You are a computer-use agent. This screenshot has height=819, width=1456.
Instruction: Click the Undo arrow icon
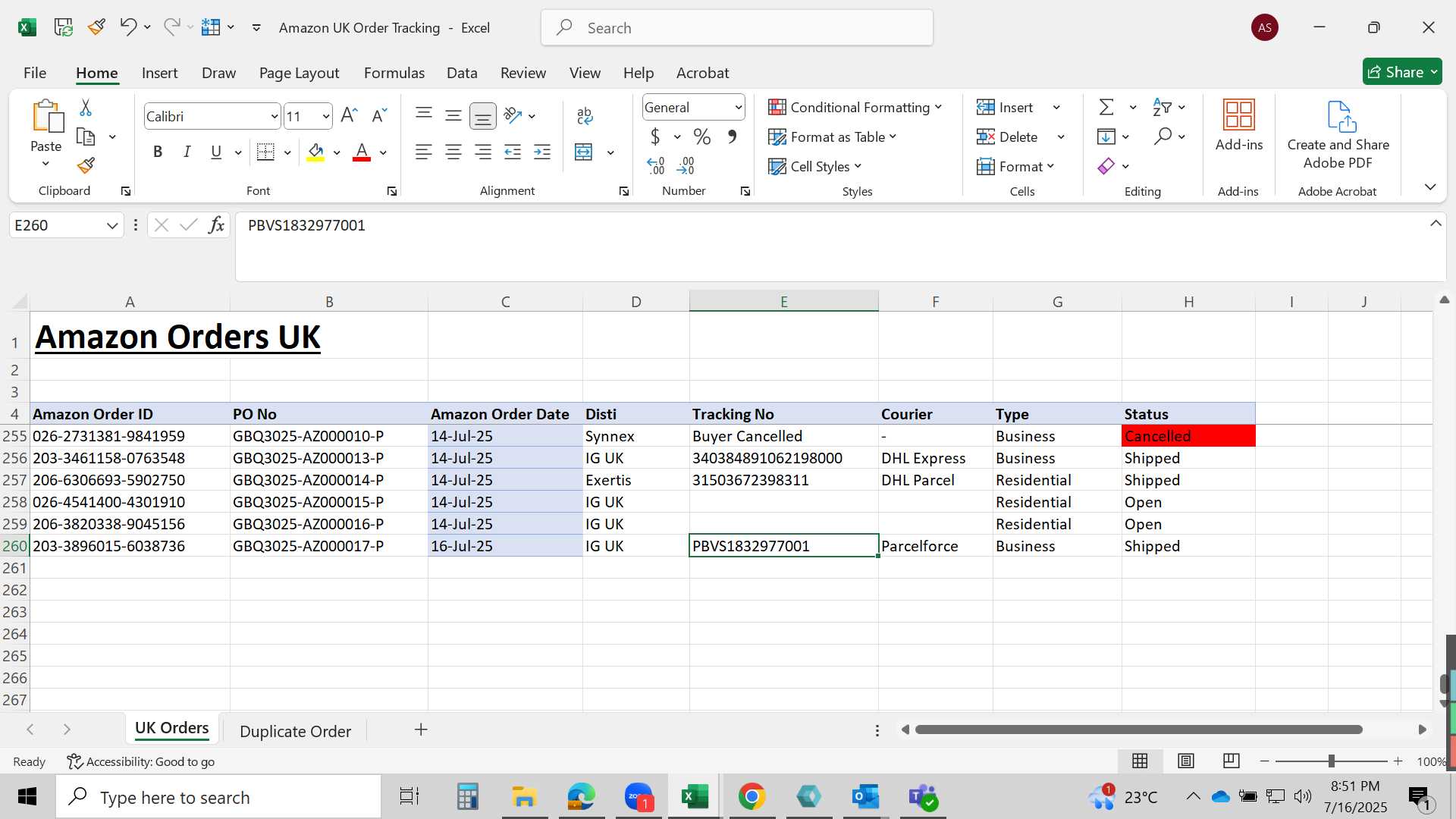coord(127,27)
